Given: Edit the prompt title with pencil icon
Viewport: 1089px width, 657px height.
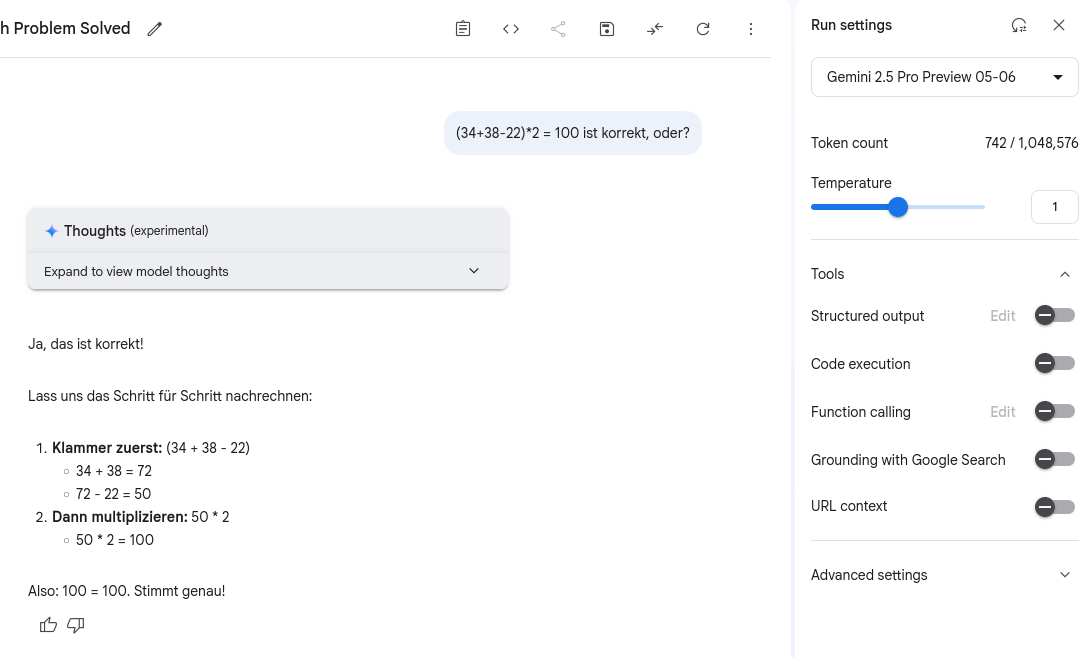Looking at the screenshot, I should (154, 28).
